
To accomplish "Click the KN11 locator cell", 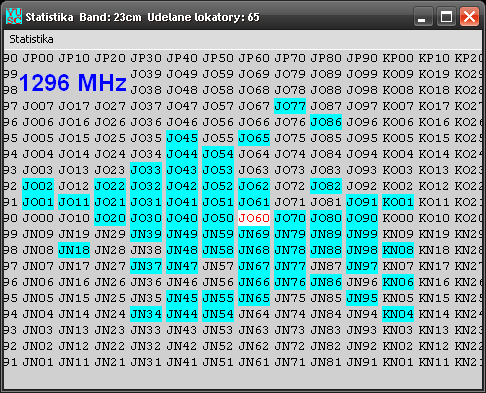I will pyautogui.click(x=434, y=362).
